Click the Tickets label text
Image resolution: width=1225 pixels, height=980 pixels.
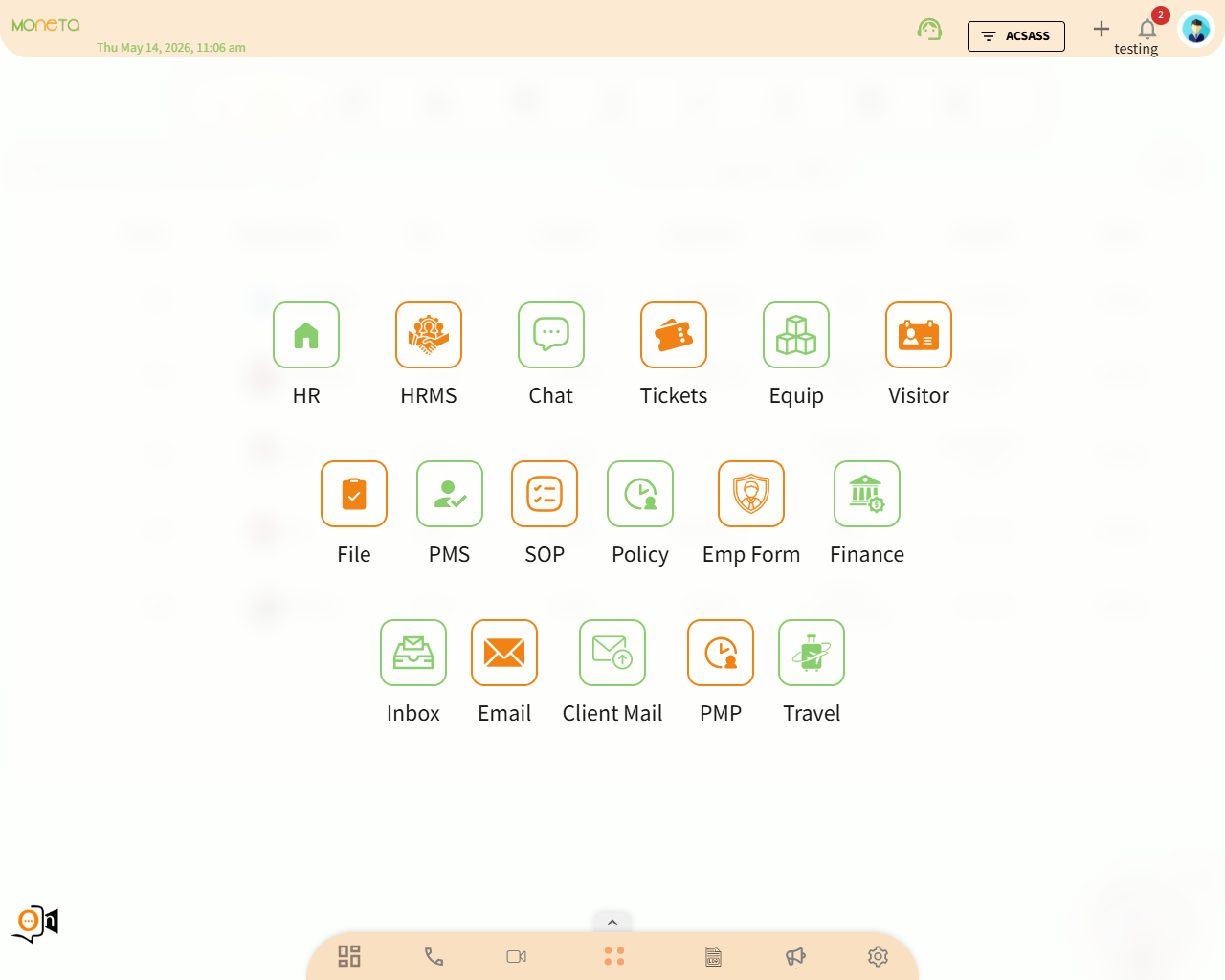click(674, 395)
